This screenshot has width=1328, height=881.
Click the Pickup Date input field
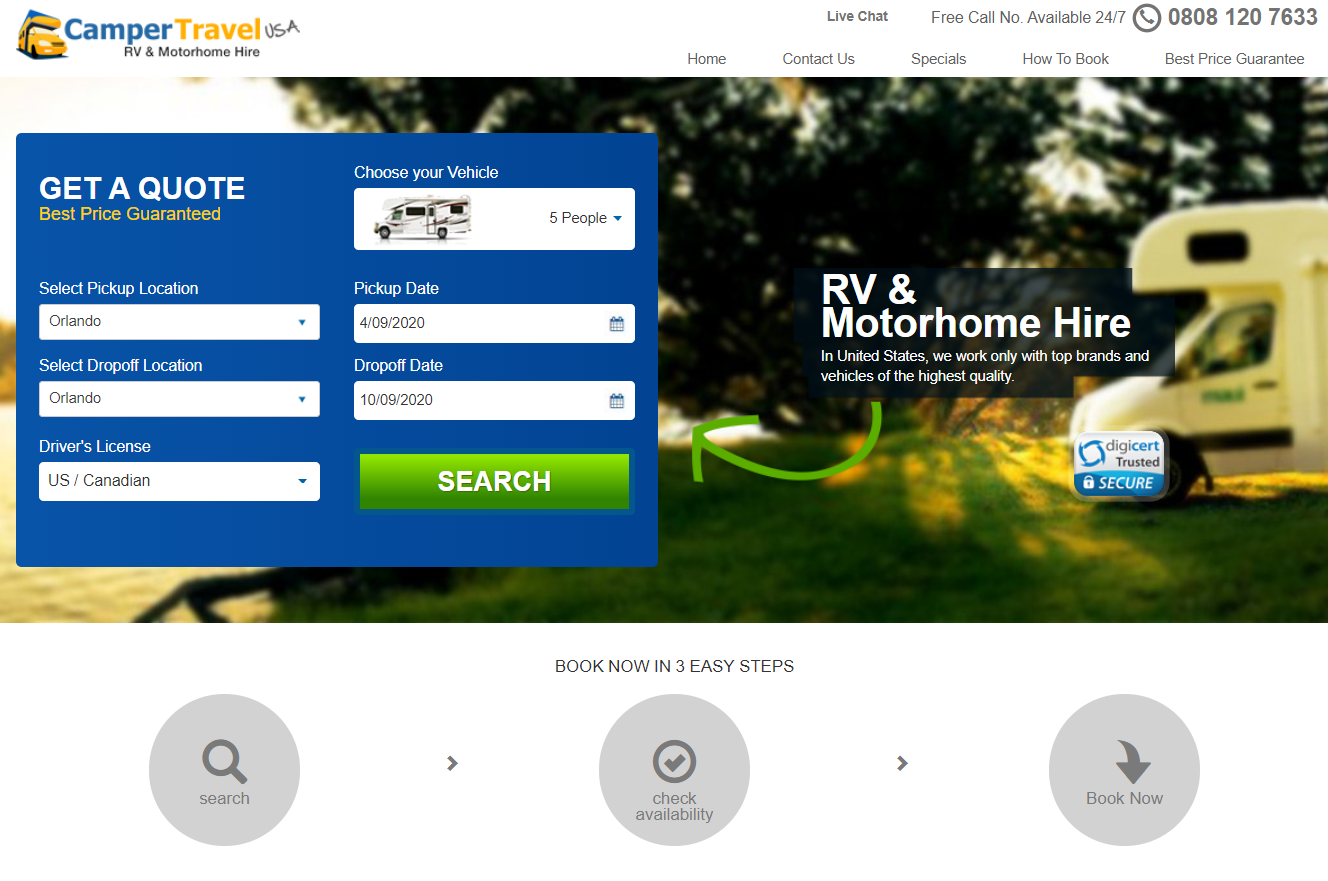point(480,324)
